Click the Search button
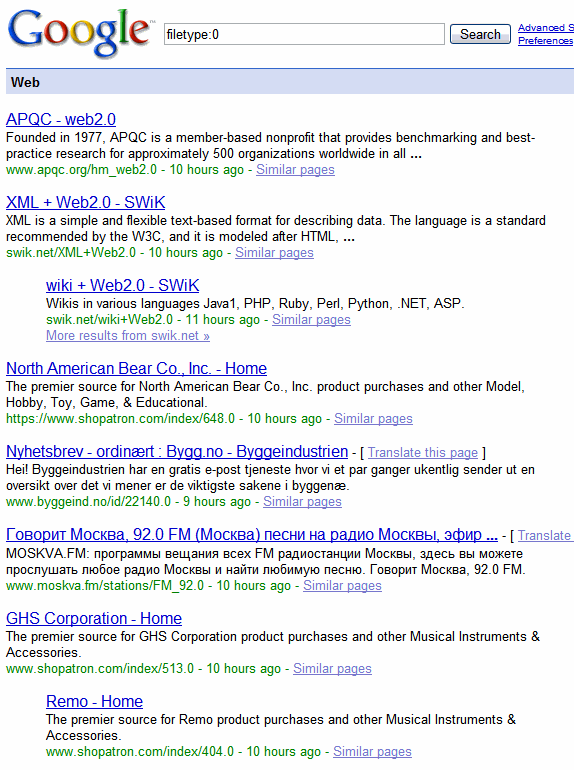Screen dimensions: 574x770 coord(480,34)
